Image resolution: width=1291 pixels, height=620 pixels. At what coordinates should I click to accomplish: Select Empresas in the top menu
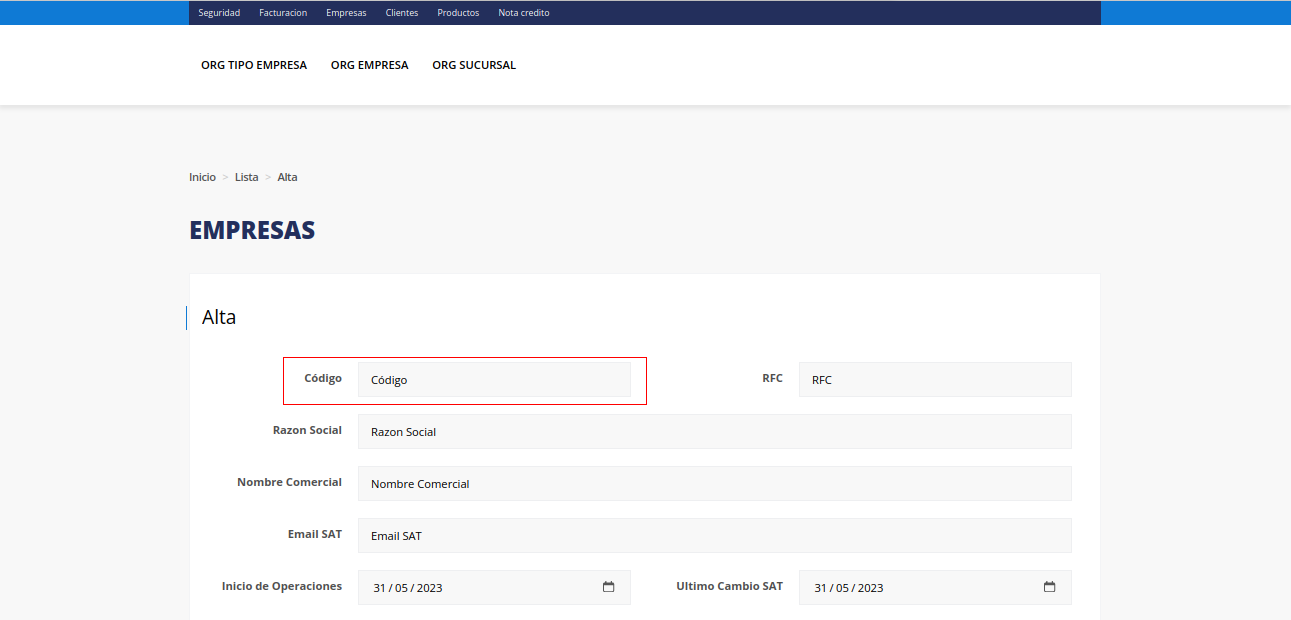click(x=346, y=13)
